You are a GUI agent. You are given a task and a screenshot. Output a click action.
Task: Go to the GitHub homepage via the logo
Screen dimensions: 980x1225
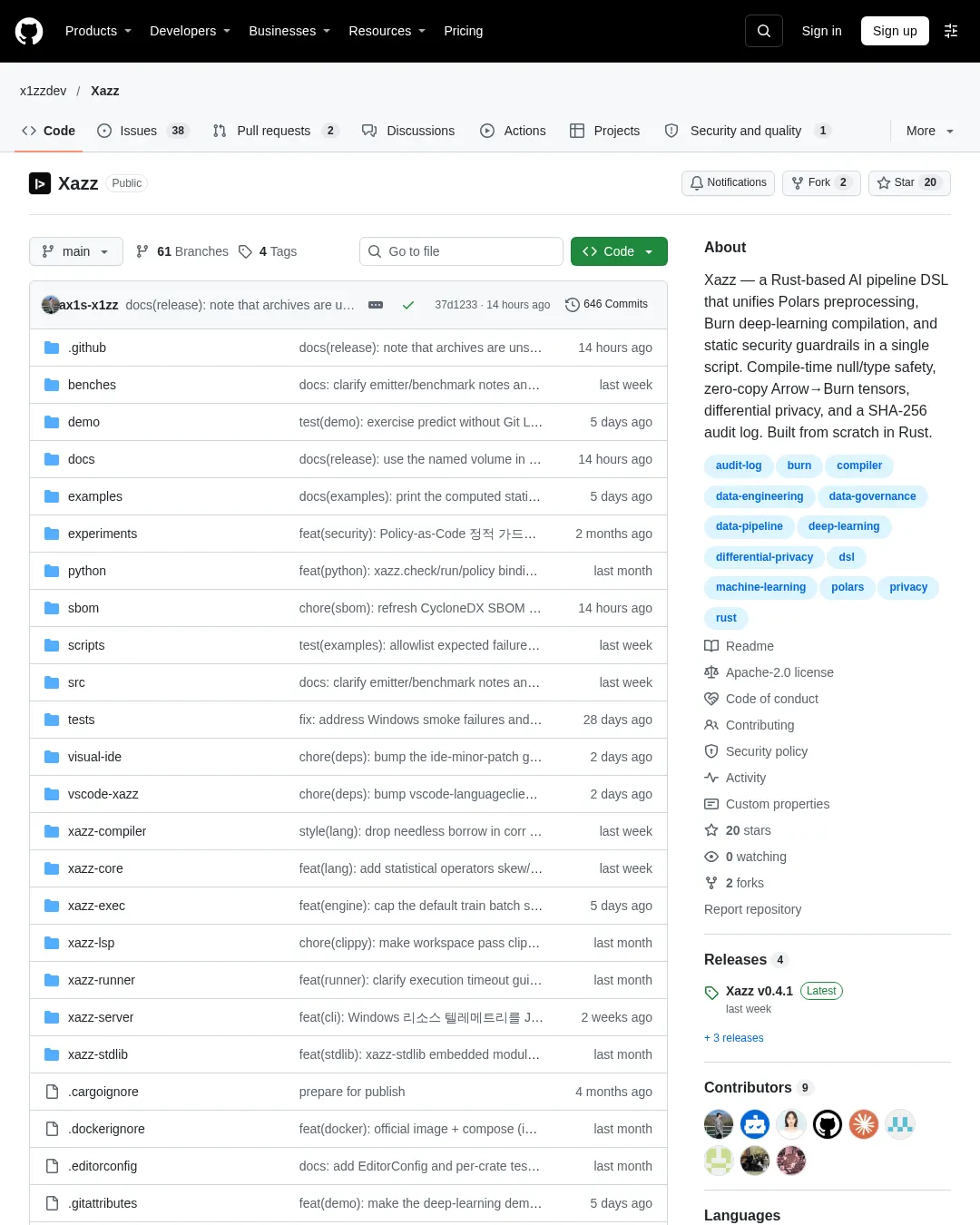pyautogui.click(x=29, y=31)
